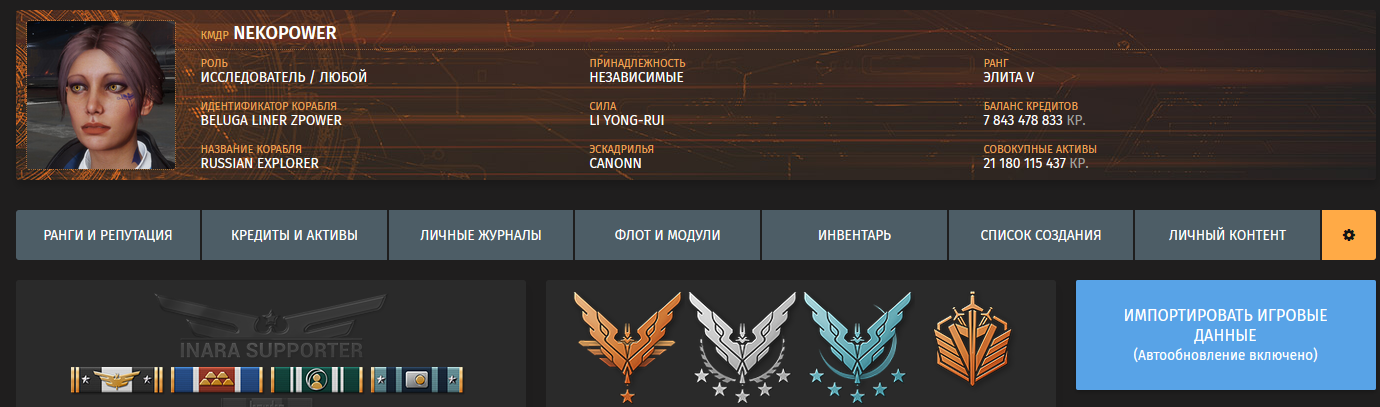Select the Инвентарь tab
This screenshot has height=407, width=1380.
click(x=854, y=235)
